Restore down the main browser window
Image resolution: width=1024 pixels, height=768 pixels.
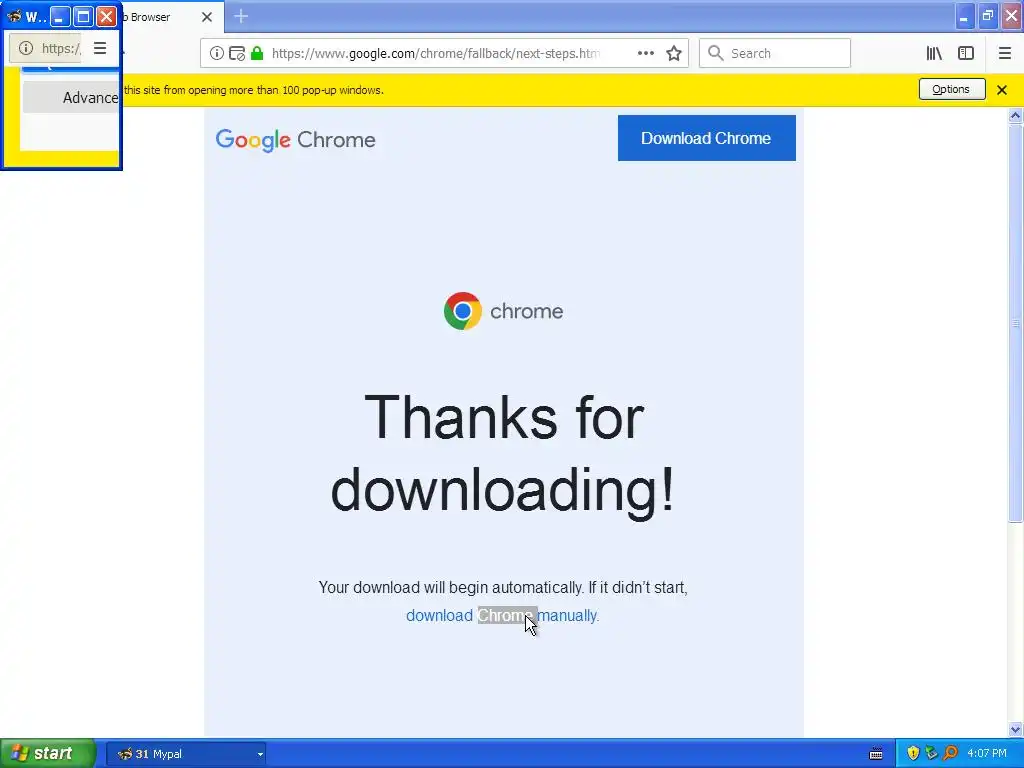click(988, 16)
